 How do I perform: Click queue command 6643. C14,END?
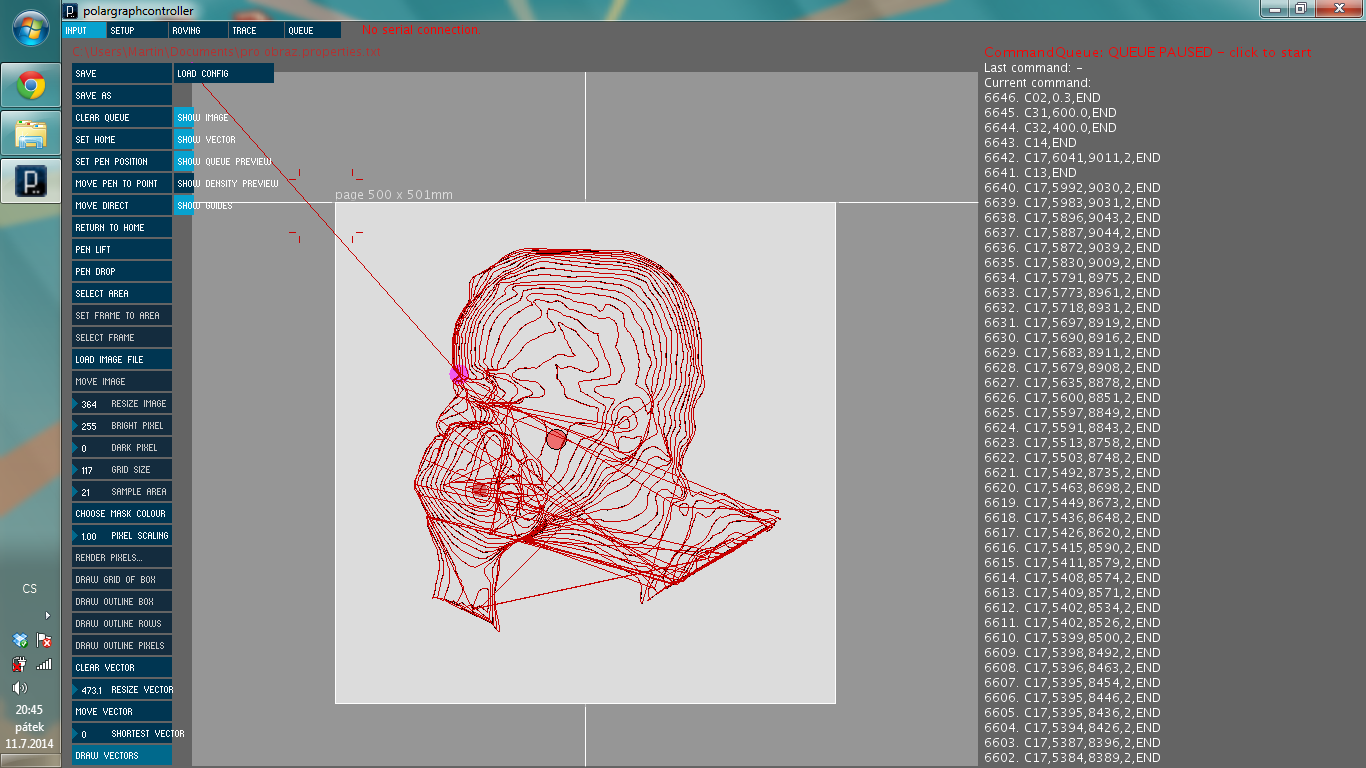[1030, 143]
